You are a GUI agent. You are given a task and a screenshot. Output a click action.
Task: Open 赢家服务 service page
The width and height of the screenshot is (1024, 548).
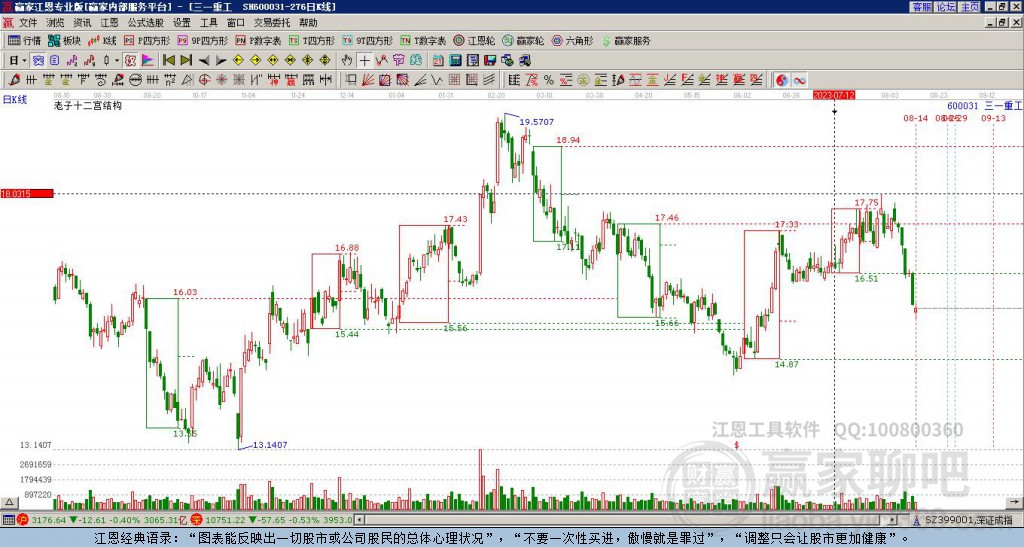tap(626, 40)
